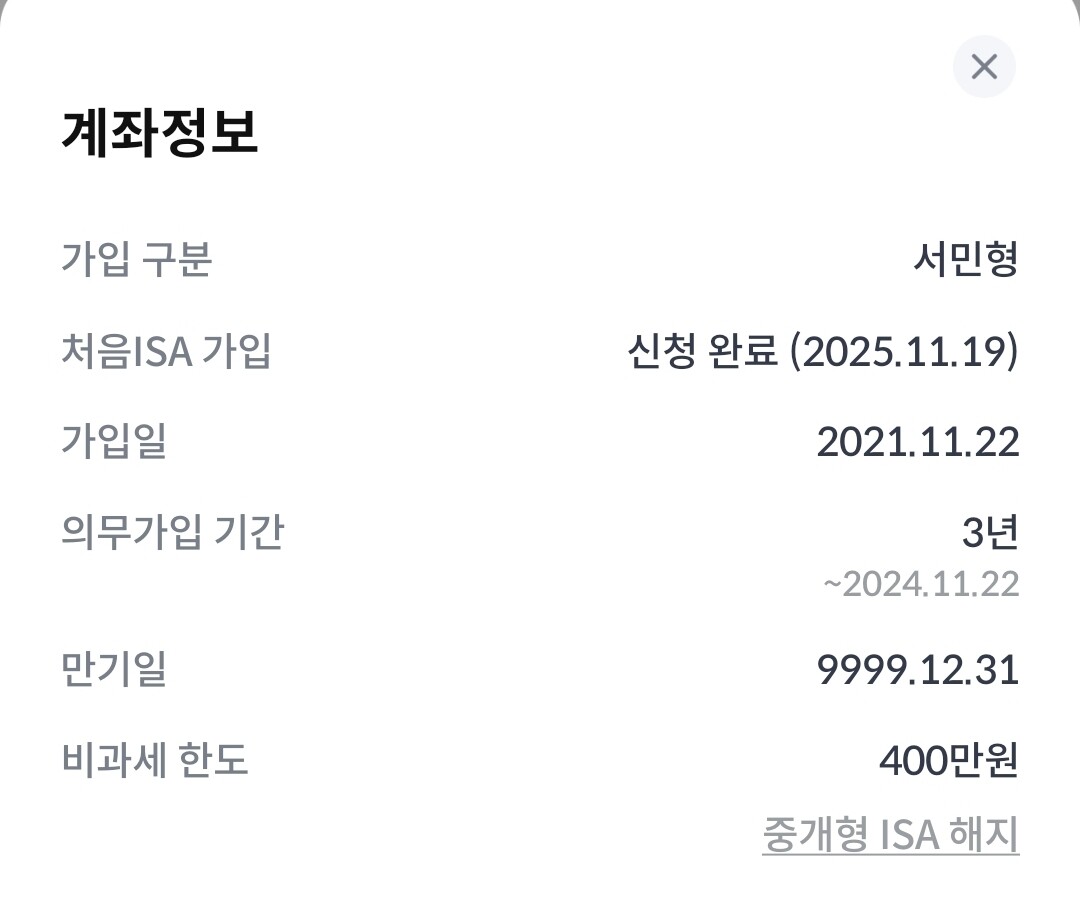Tap the 가입일 row
Screen dimensions: 1080x920
540,441
